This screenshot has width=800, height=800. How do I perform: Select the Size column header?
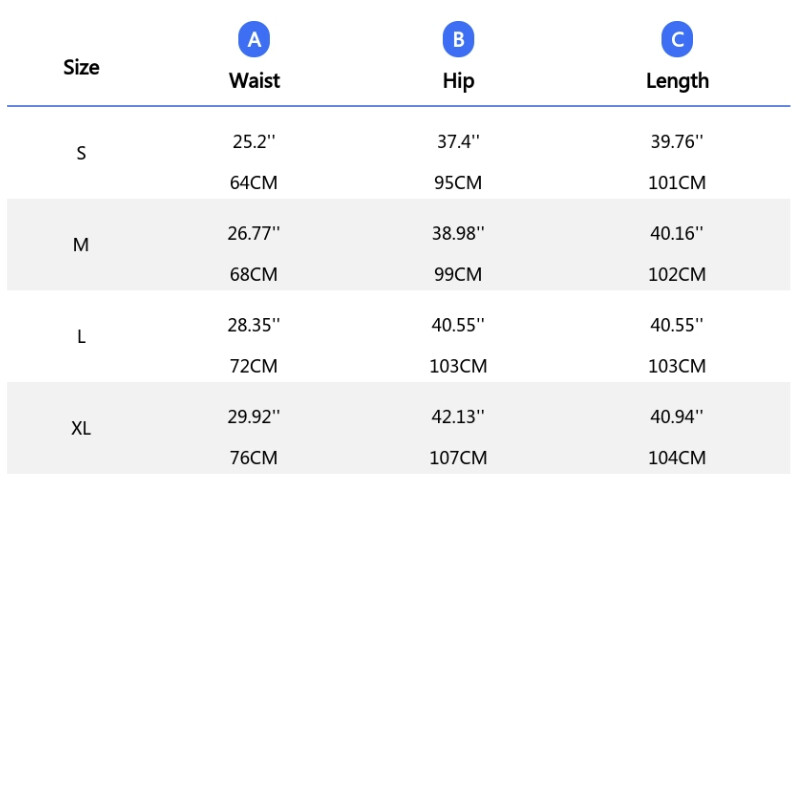[x=81, y=67]
